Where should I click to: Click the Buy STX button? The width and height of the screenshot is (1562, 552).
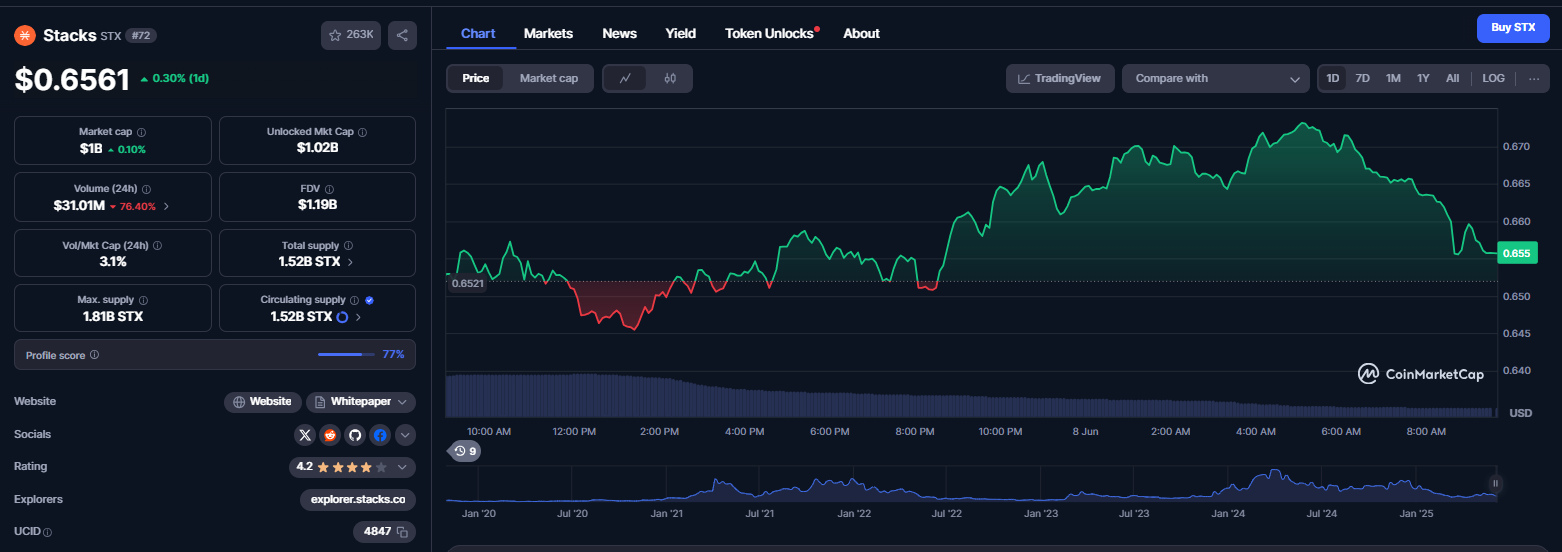[1513, 28]
